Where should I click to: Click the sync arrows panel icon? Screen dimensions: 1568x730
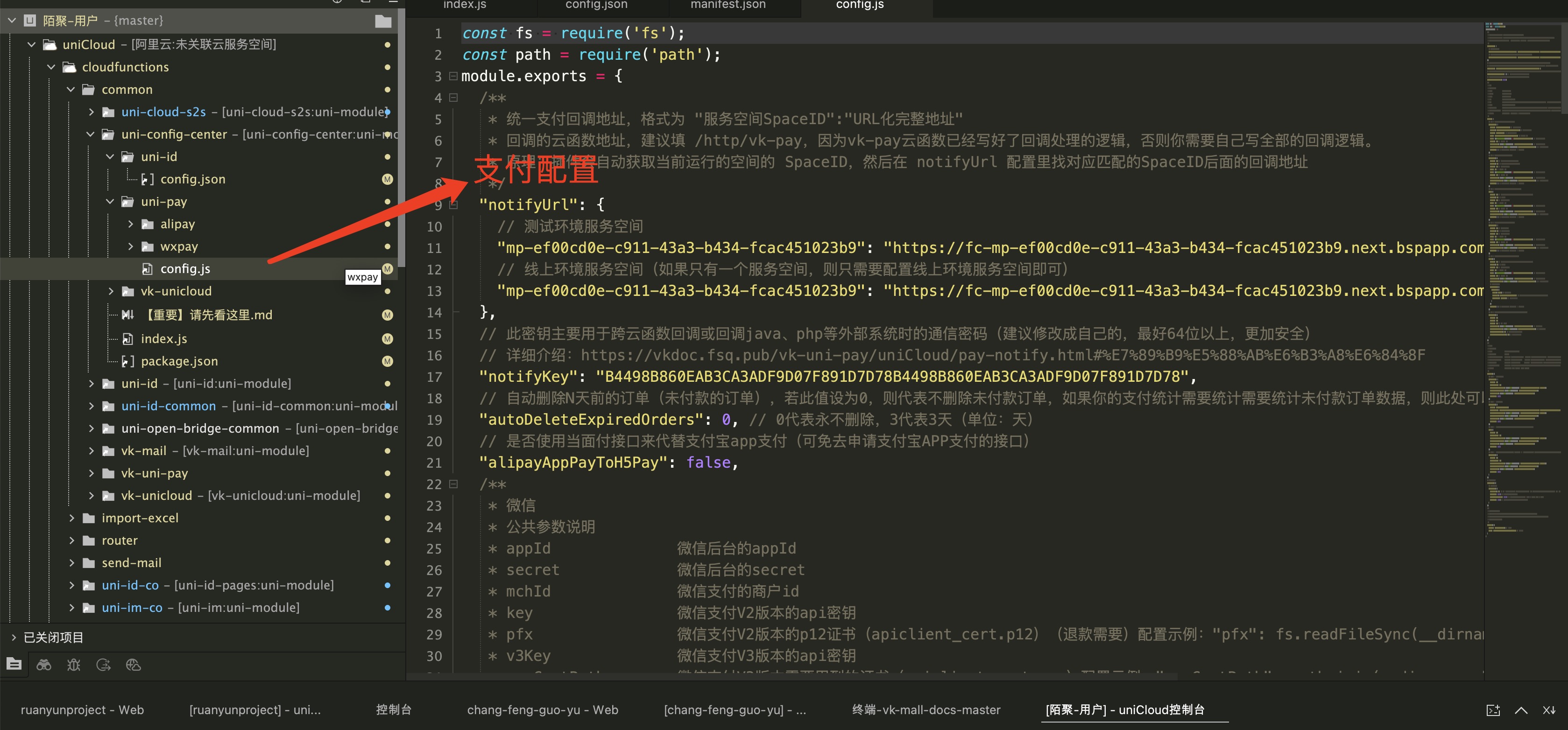104,664
